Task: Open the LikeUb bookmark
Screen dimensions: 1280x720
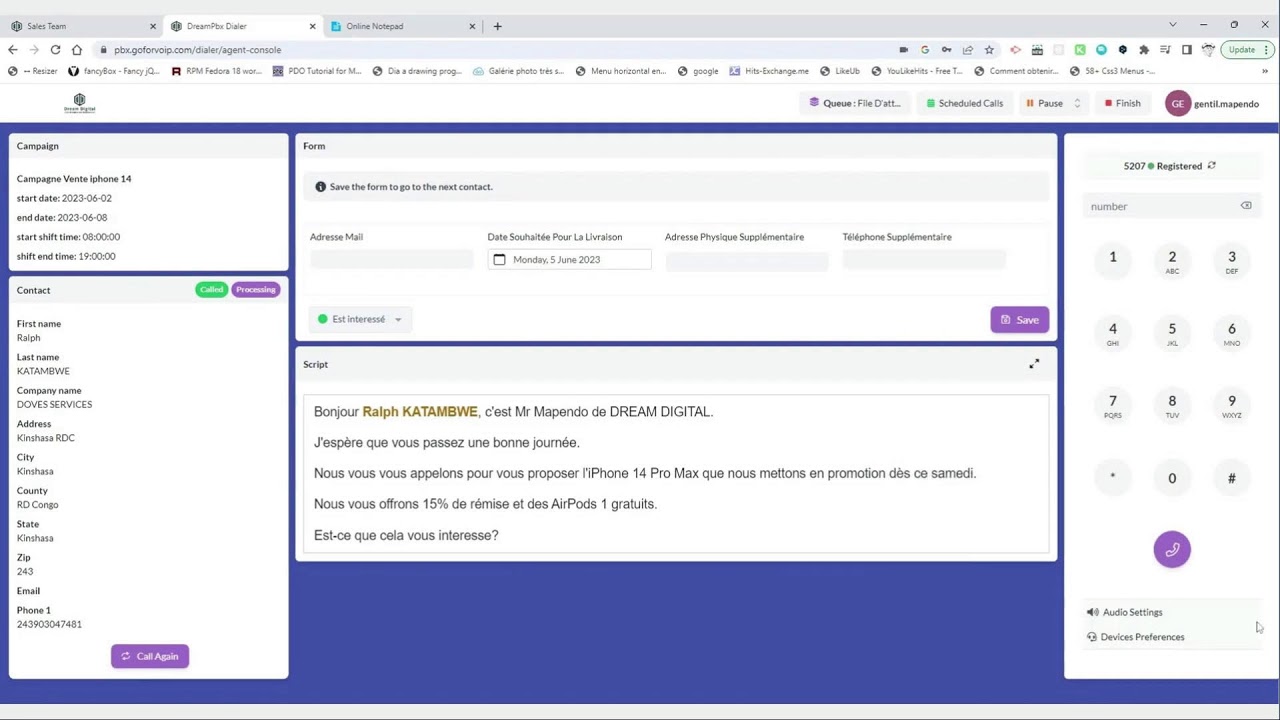Action: pos(840,71)
